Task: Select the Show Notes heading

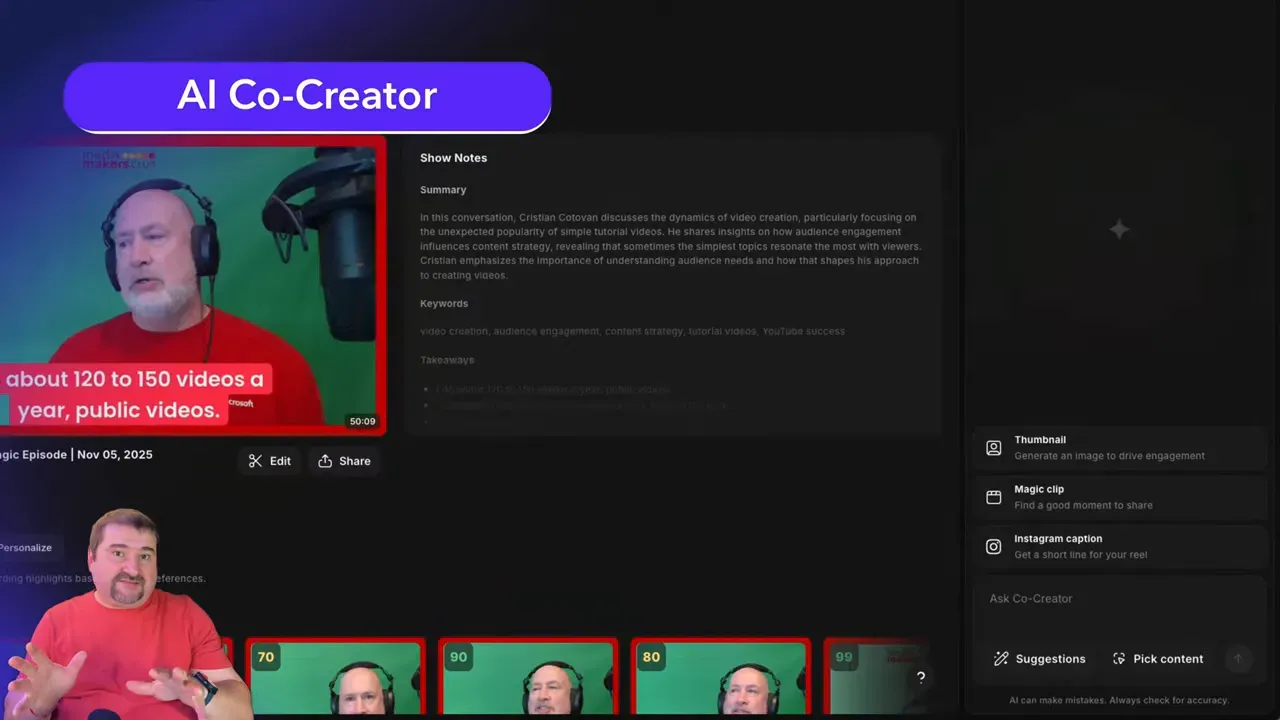Action: 453,157
